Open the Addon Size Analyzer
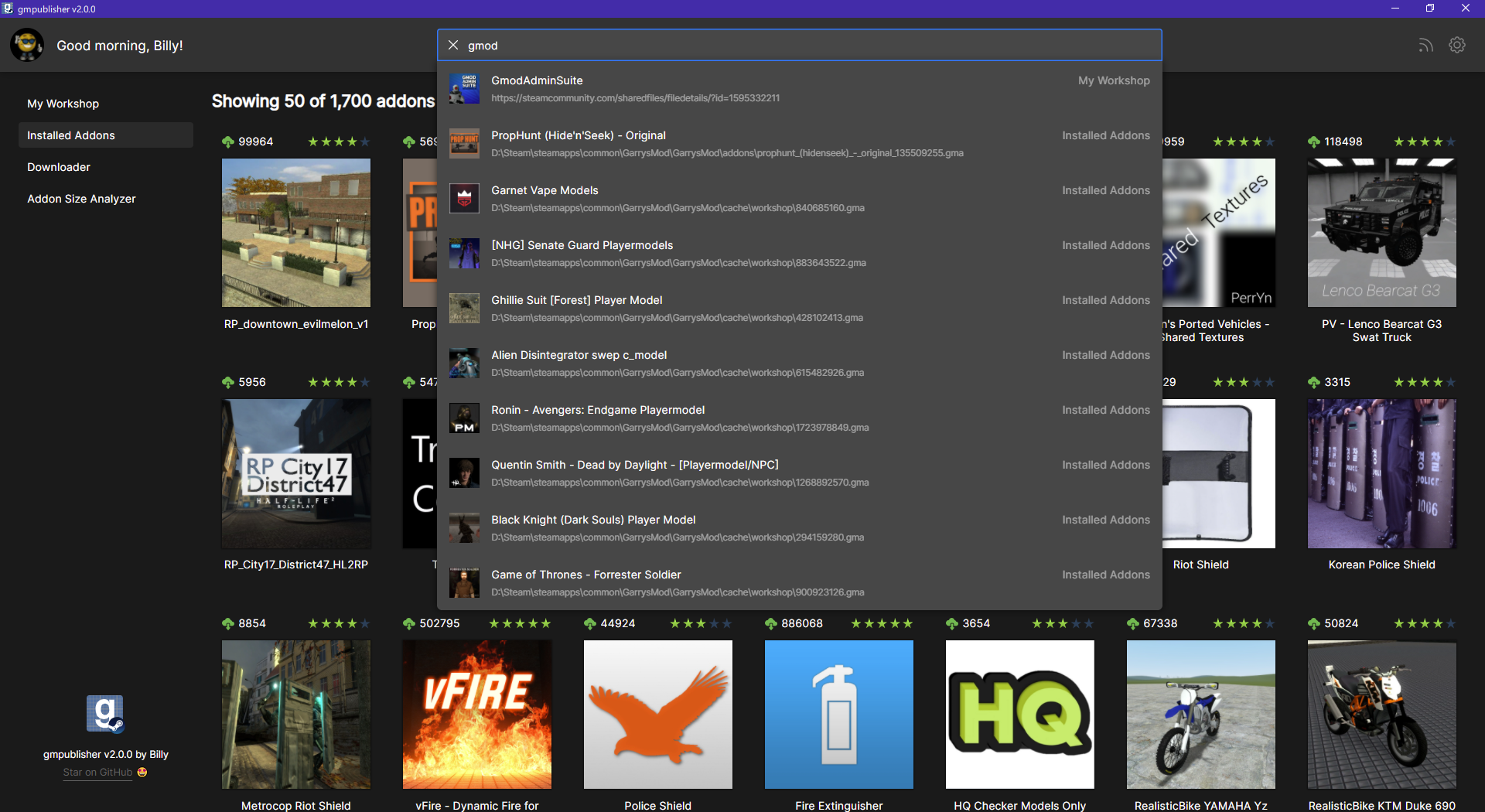 80,198
